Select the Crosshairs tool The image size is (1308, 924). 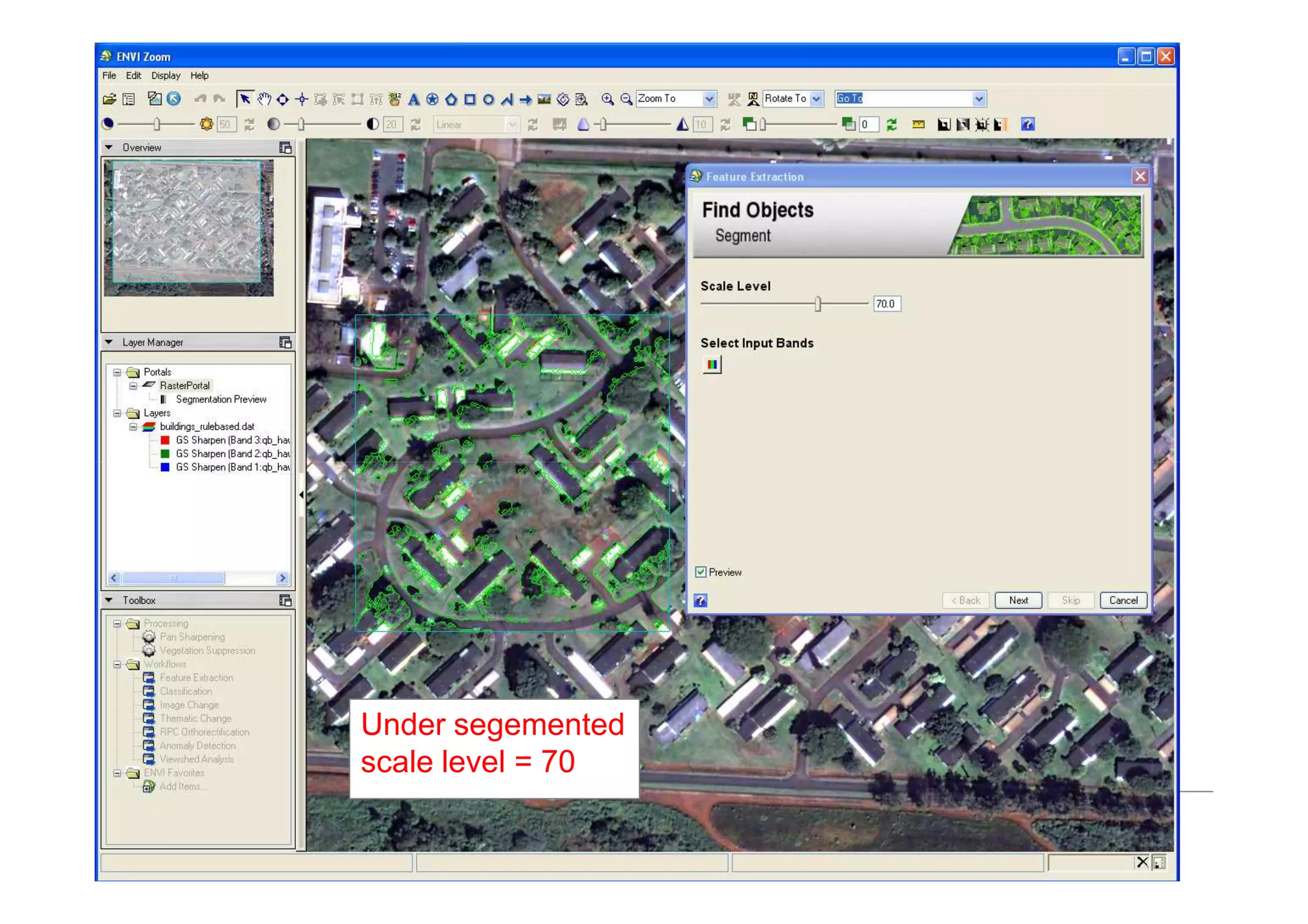(302, 99)
